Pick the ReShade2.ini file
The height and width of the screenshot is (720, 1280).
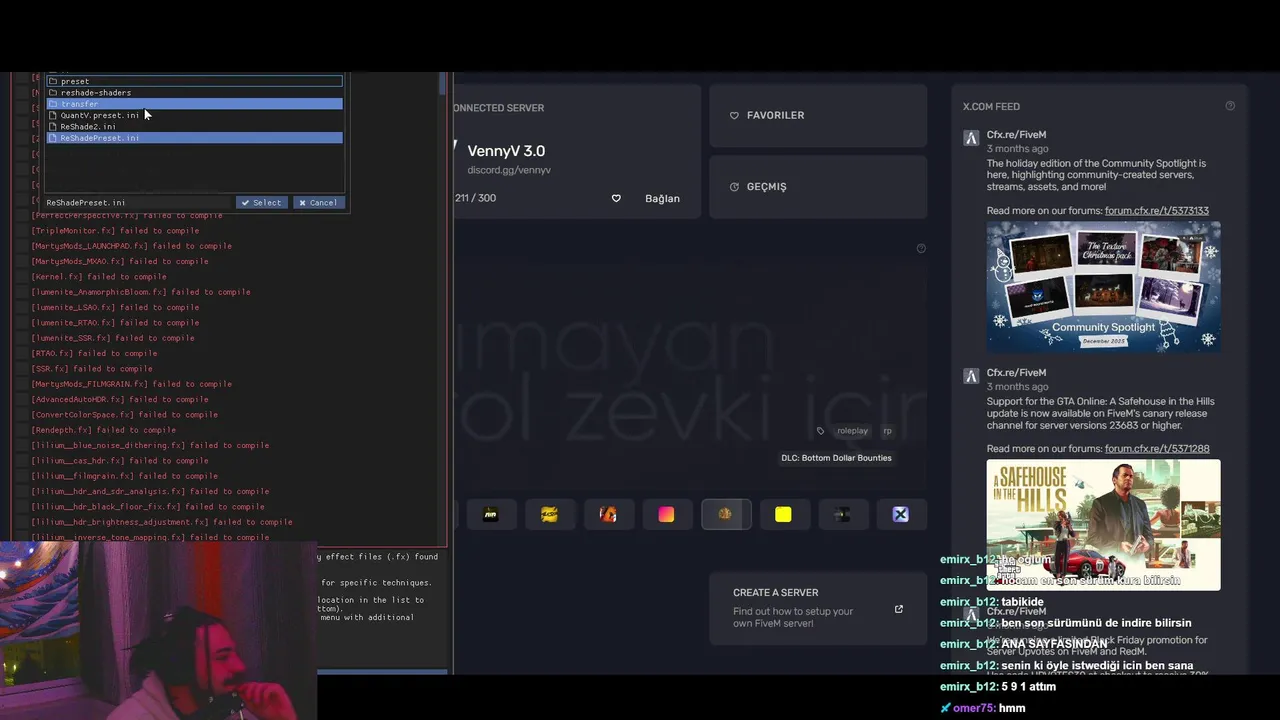(x=195, y=127)
